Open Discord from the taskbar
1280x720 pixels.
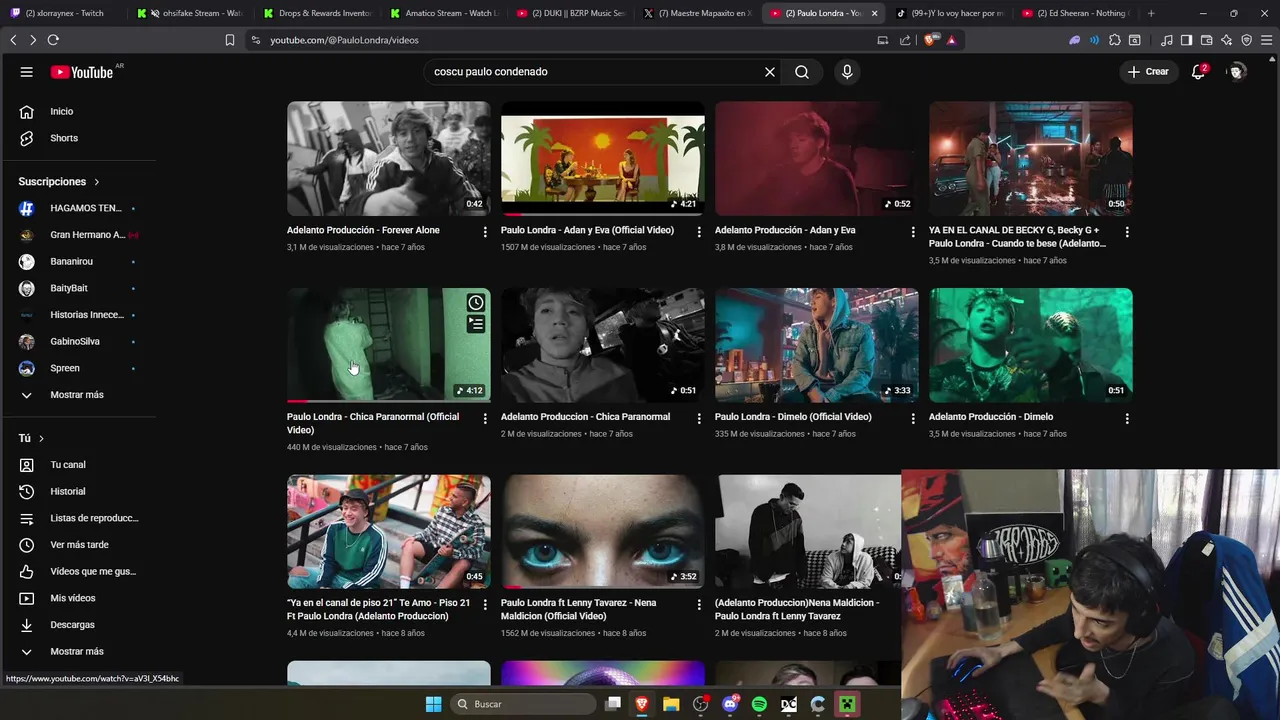point(730,704)
